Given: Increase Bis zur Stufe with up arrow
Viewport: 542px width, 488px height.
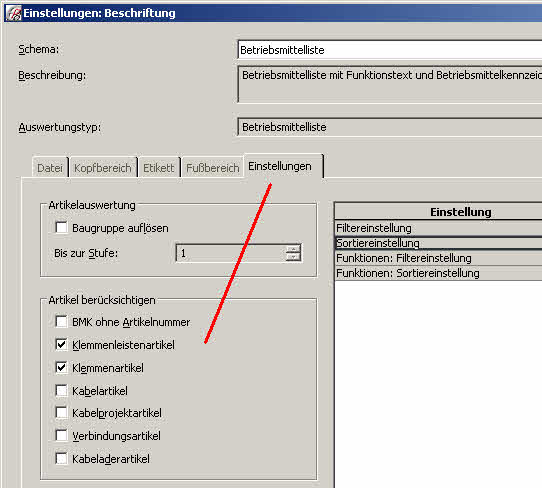Looking at the screenshot, I should (293, 249).
